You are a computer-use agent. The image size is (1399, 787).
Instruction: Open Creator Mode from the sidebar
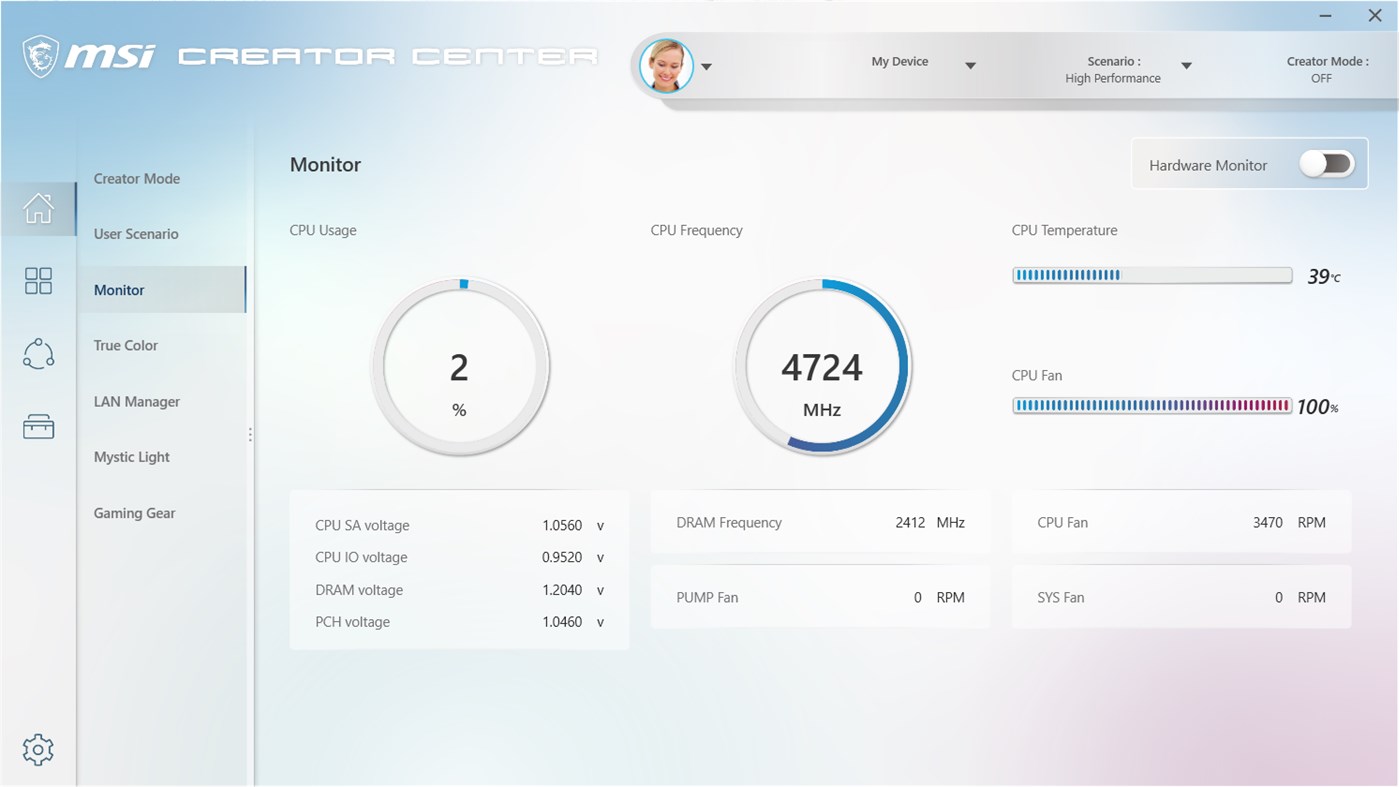click(136, 178)
